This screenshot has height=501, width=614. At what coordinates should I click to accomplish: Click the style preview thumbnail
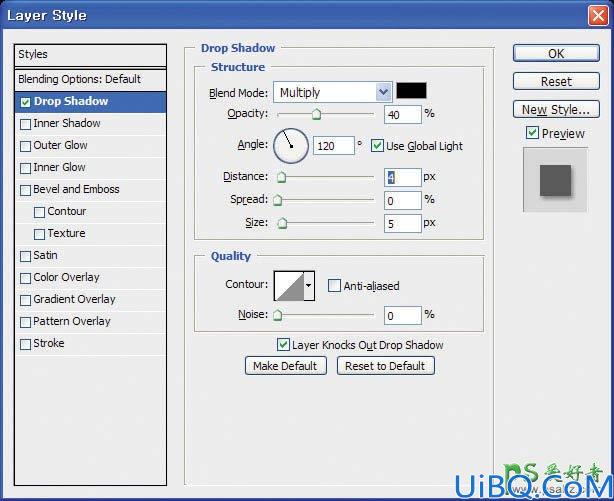pos(555,180)
